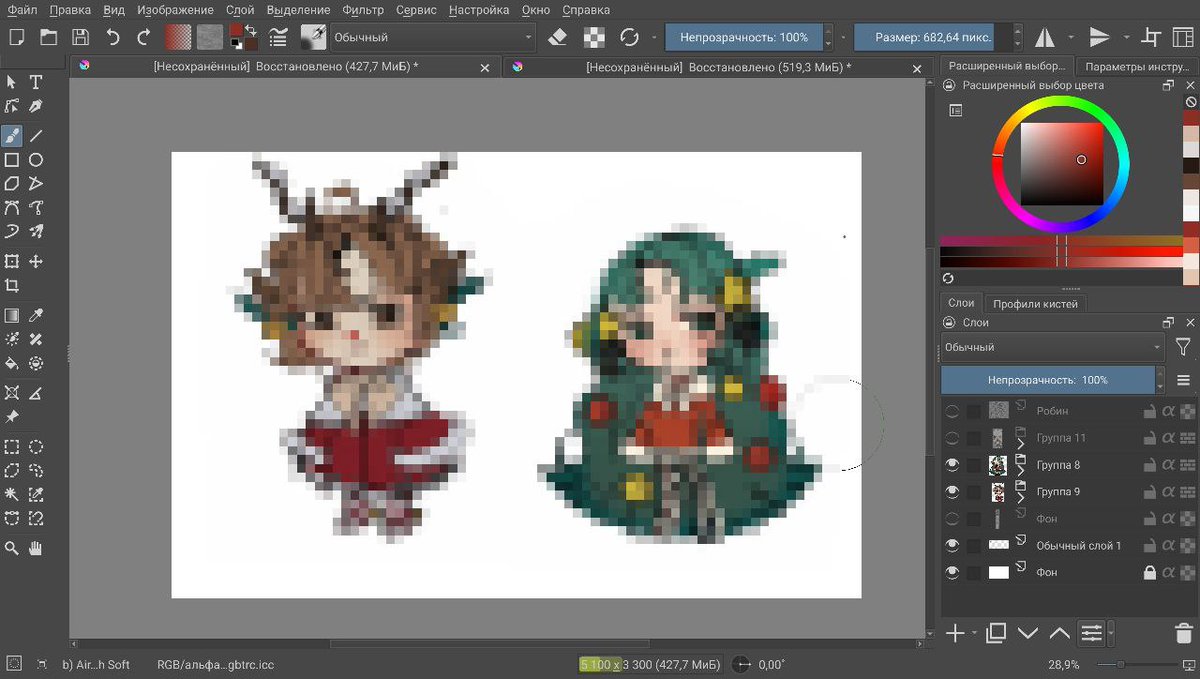Choose the Measure tool
The width and height of the screenshot is (1200, 679).
36,392
